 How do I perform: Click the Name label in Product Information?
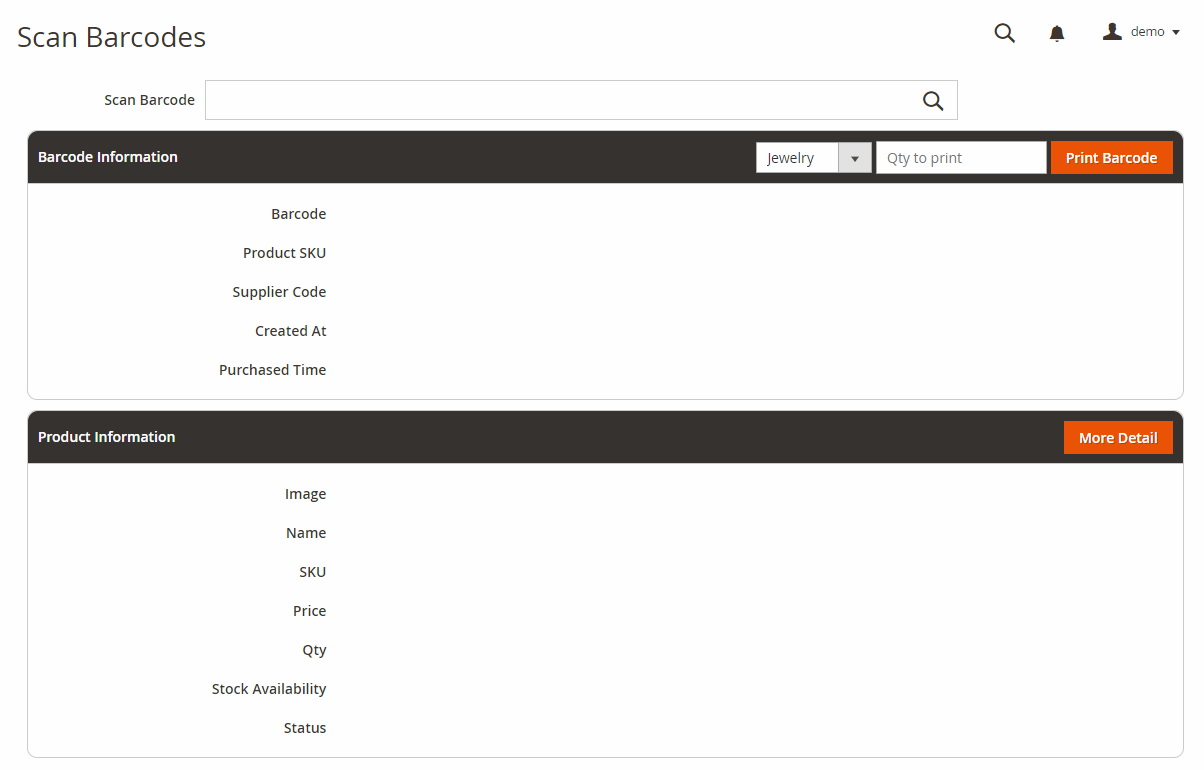[x=306, y=533]
